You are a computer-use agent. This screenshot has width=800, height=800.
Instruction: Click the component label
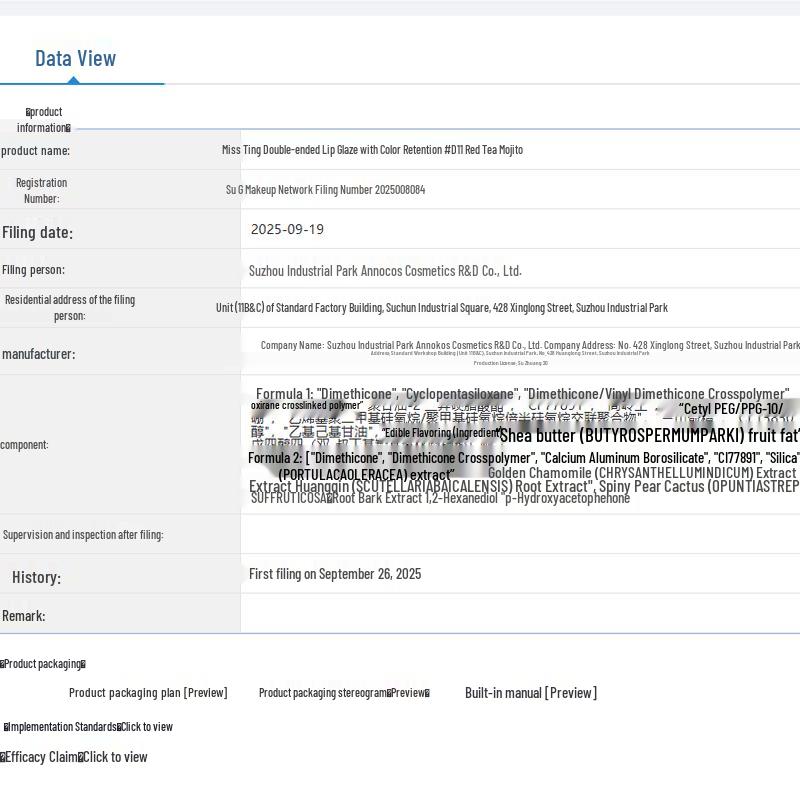pyautogui.click(x=24, y=445)
